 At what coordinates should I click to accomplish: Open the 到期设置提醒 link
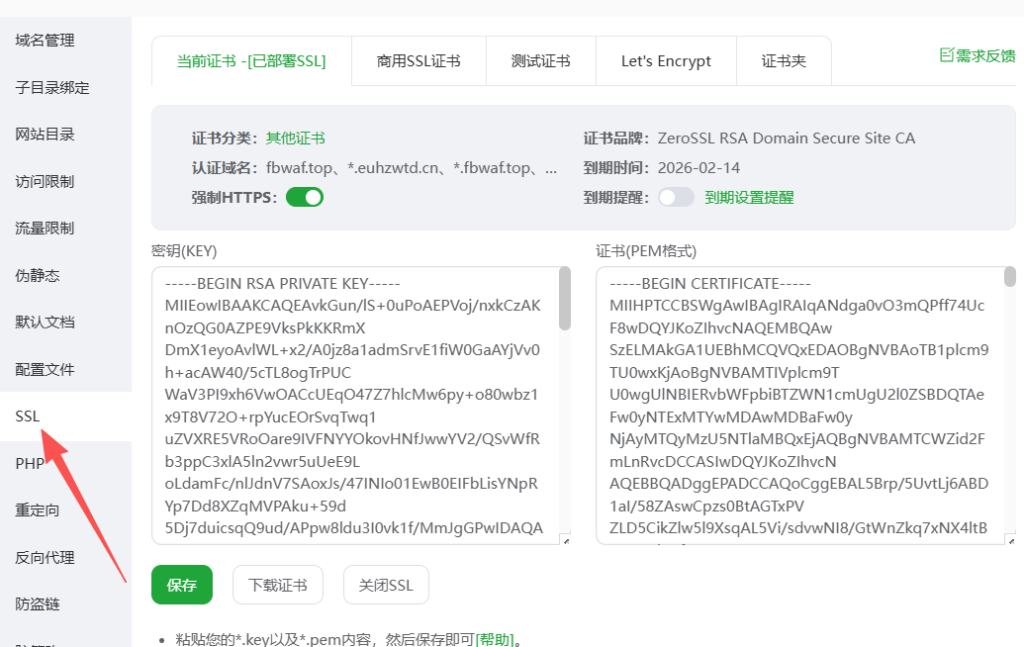point(749,198)
